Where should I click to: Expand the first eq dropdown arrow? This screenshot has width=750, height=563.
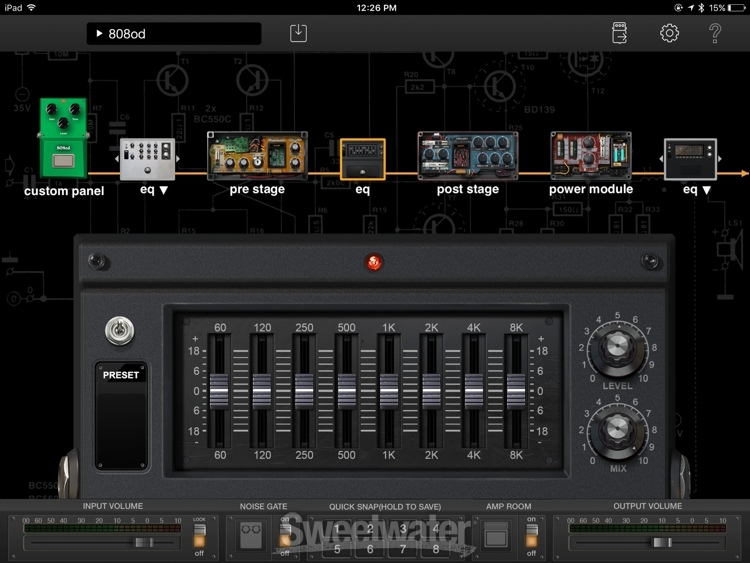coord(164,190)
